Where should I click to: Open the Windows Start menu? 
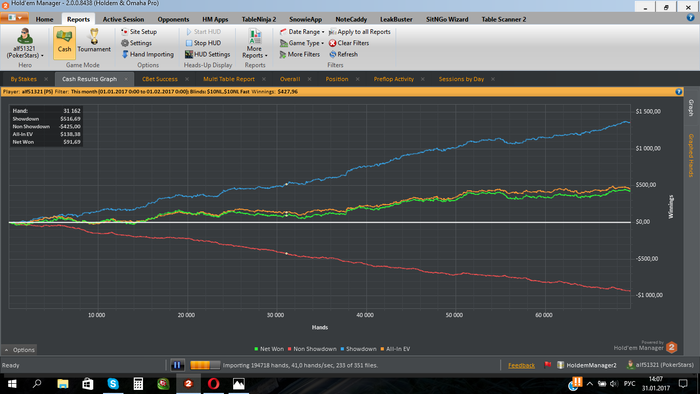pos(12,384)
